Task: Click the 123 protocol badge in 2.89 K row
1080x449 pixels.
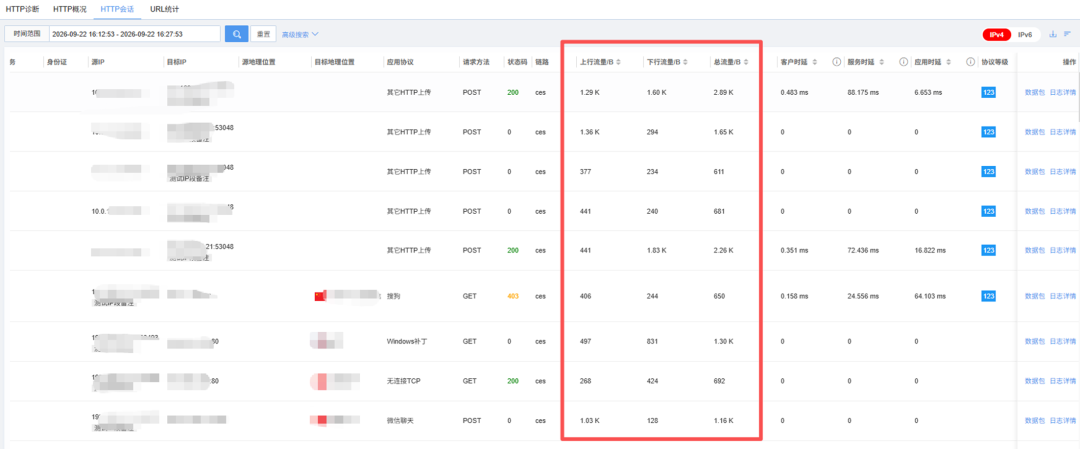Action: click(988, 92)
